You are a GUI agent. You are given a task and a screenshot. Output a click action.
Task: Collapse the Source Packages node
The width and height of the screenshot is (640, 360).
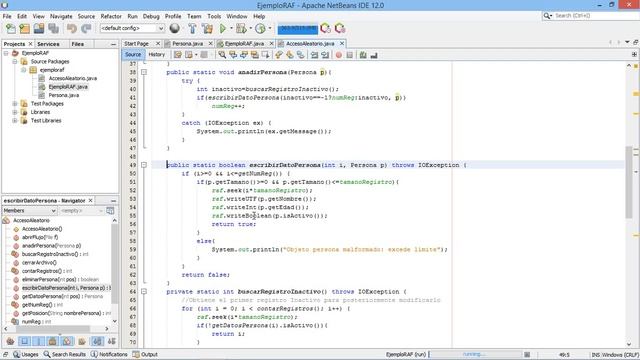15,62
